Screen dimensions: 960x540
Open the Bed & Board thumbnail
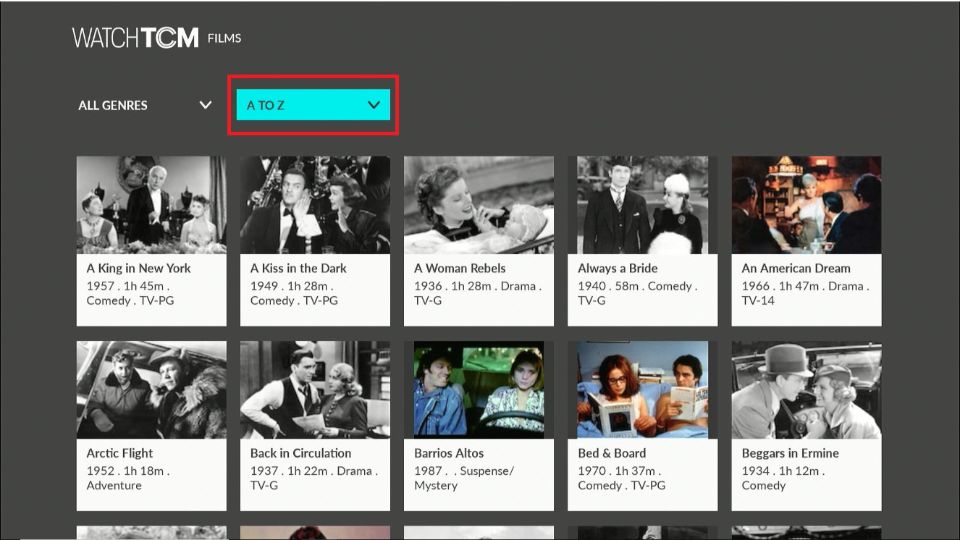pyautogui.click(x=642, y=389)
